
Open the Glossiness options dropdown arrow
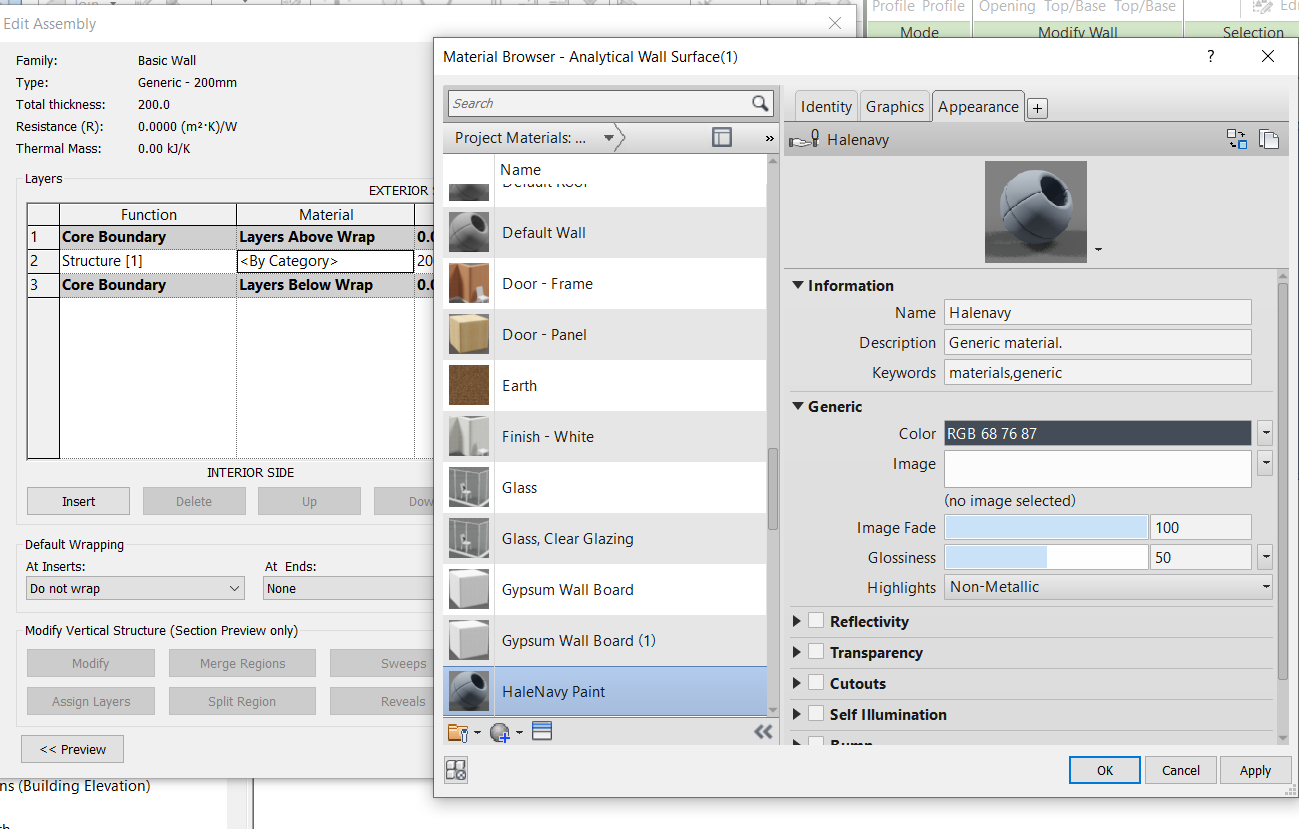click(1265, 557)
